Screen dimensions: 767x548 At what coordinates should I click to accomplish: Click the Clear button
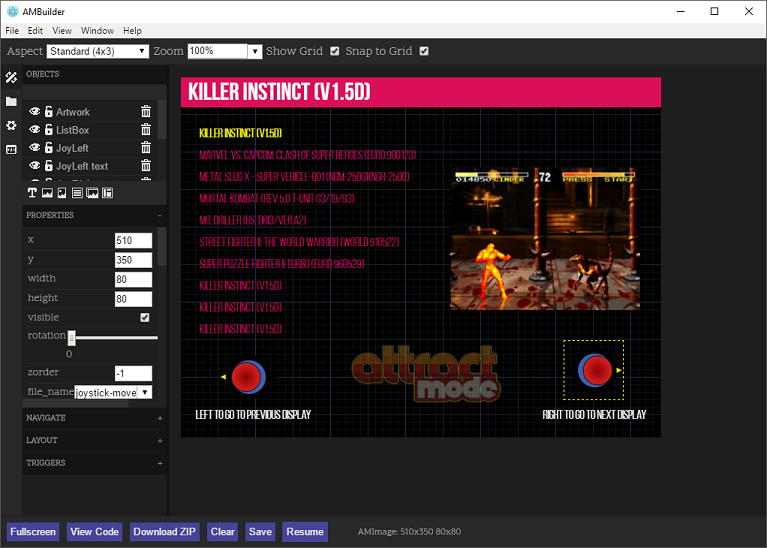coord(223,532)
